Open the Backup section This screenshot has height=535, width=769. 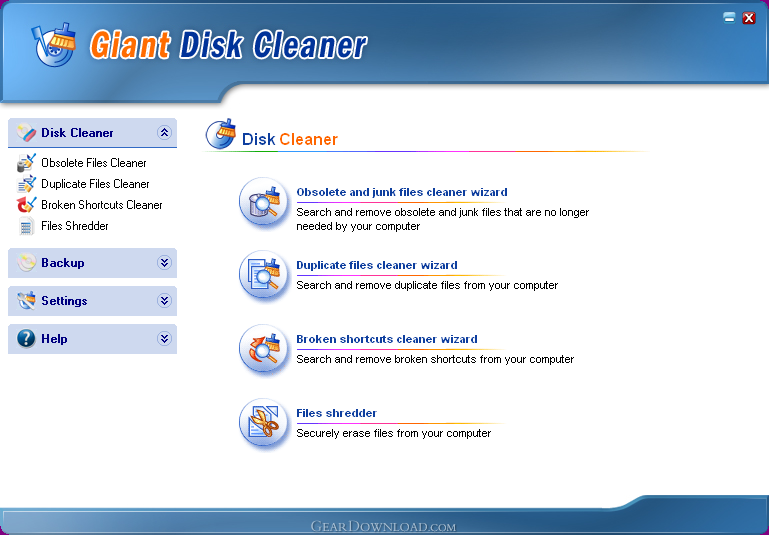[x=92, y=263]
